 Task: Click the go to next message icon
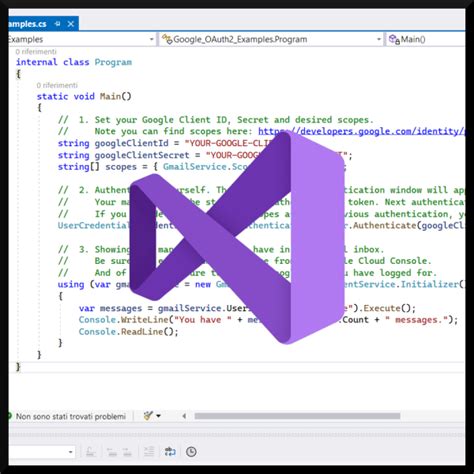[x=127, y=452]
